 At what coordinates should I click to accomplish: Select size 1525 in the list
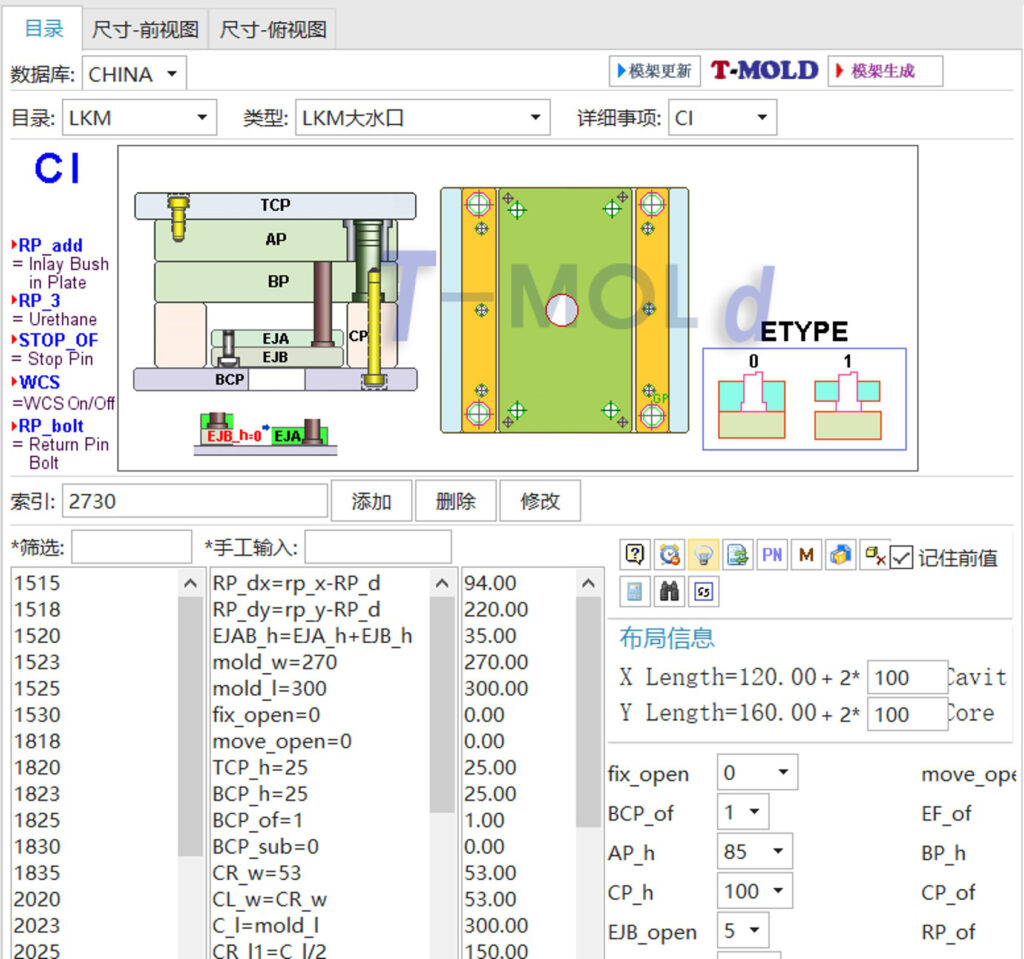[x=95, y=688]
